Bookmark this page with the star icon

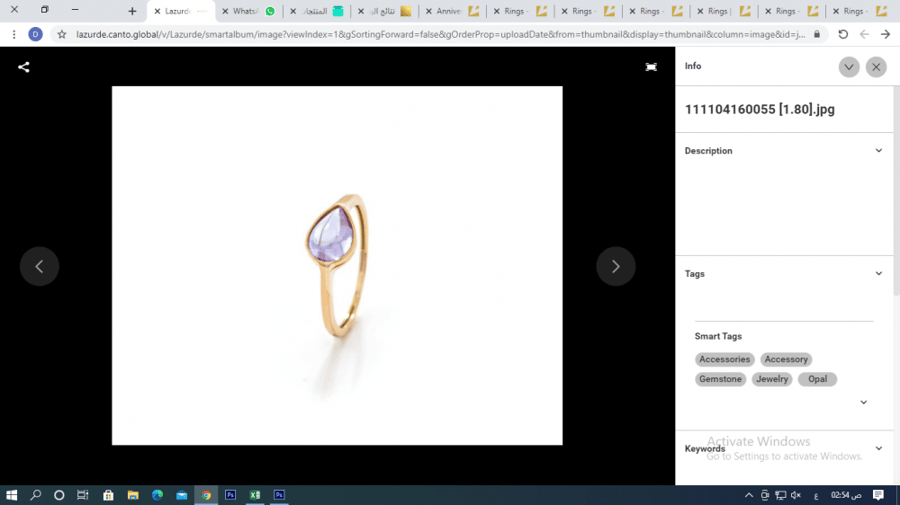point(62,34)
